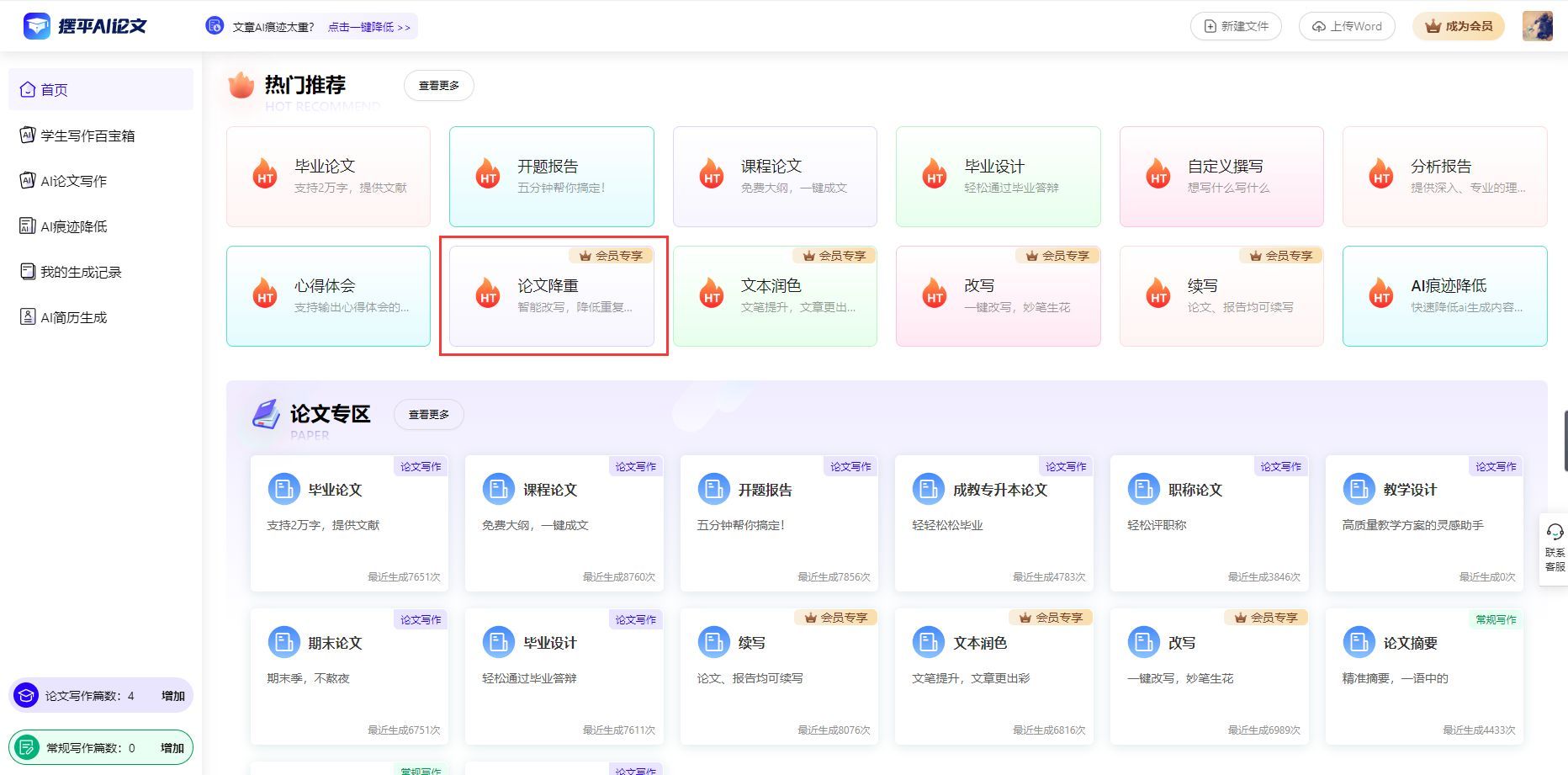Click the 摆平AI论文 logo
Image resolution: width=1568 pixels, height=775 pixels.
pos(85,26)
